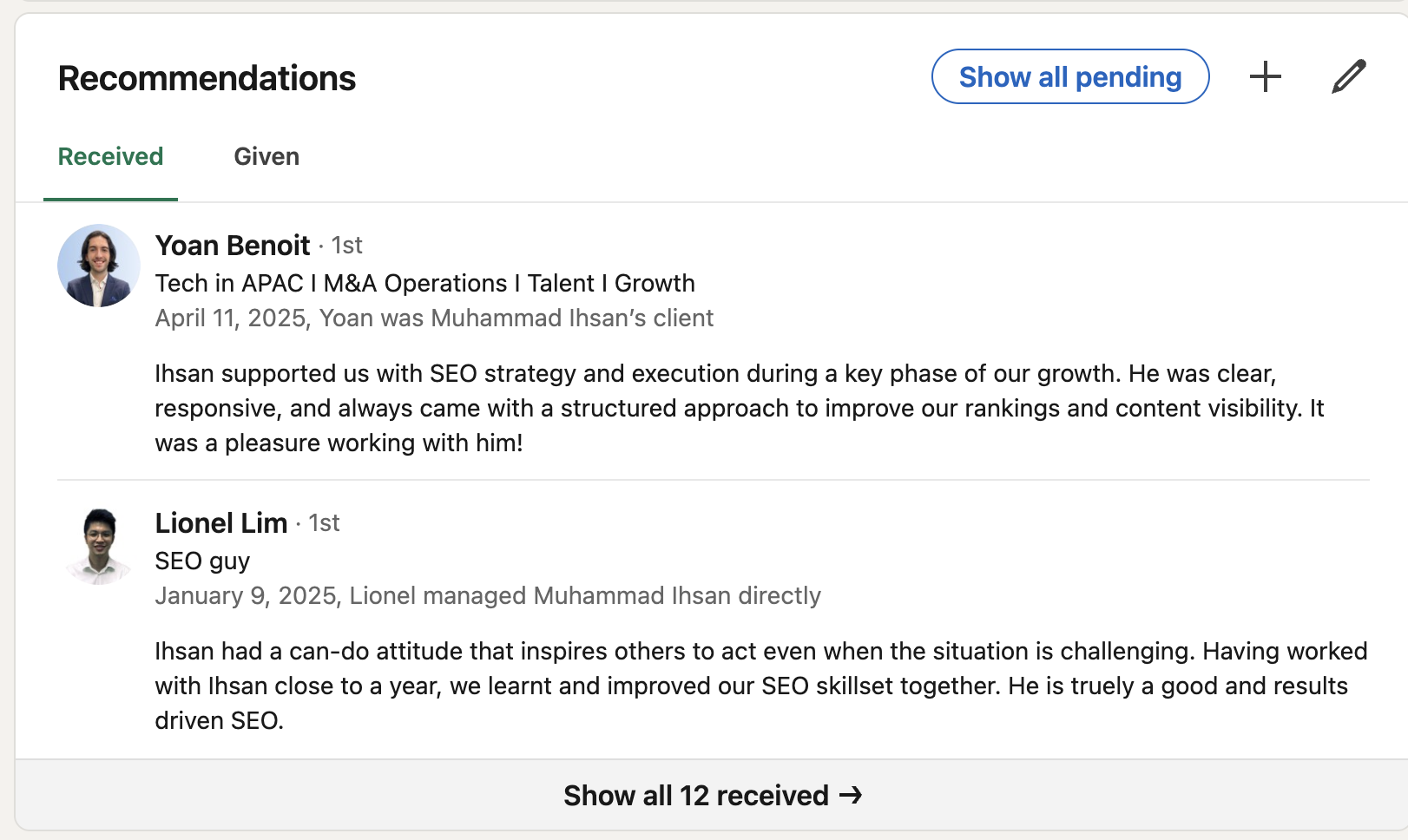Click Yoan's recommendation text about SEO strategy
1408x840 pixels.
point(738,408)
